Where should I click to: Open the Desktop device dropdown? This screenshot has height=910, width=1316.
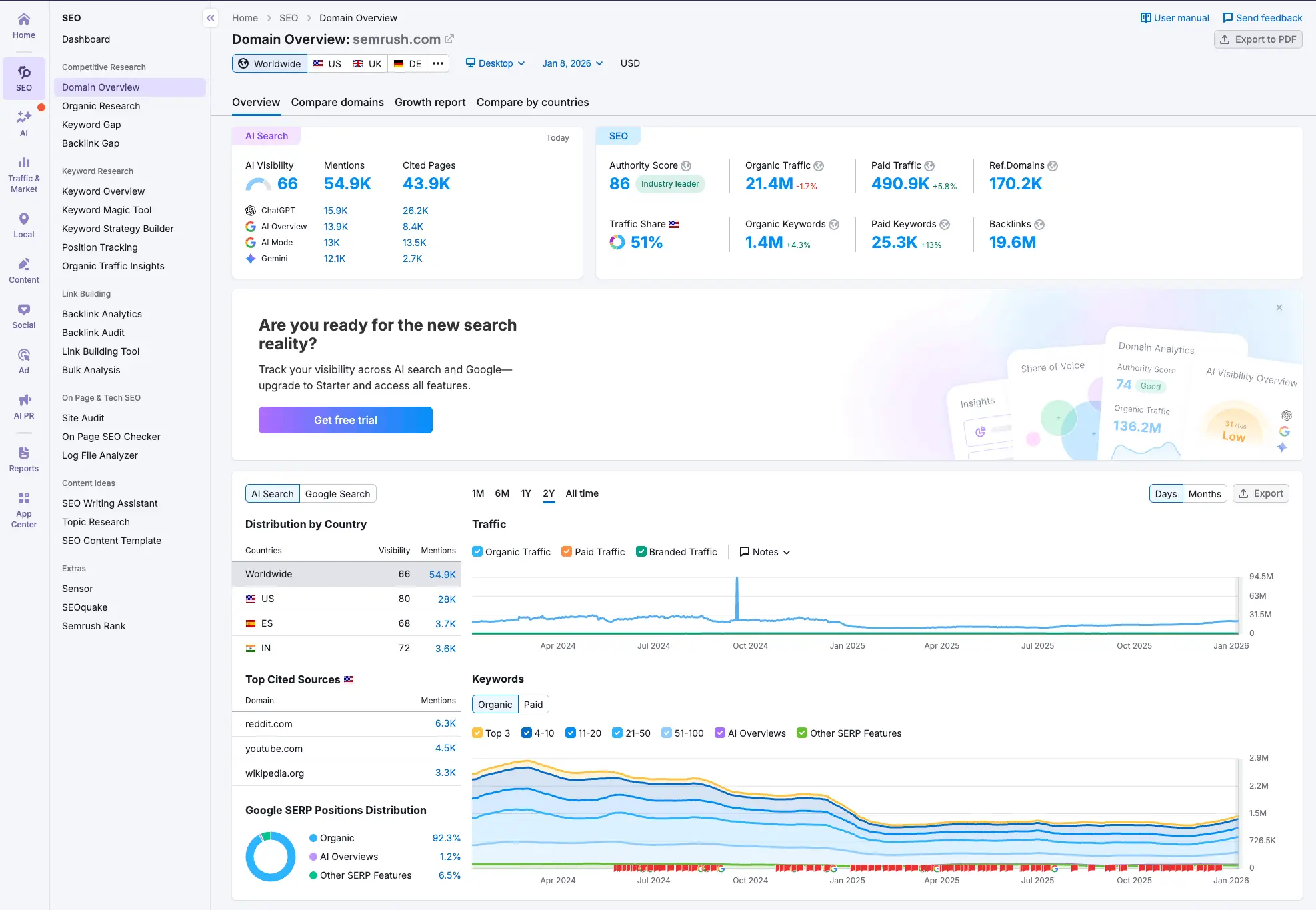click(495, 63)
